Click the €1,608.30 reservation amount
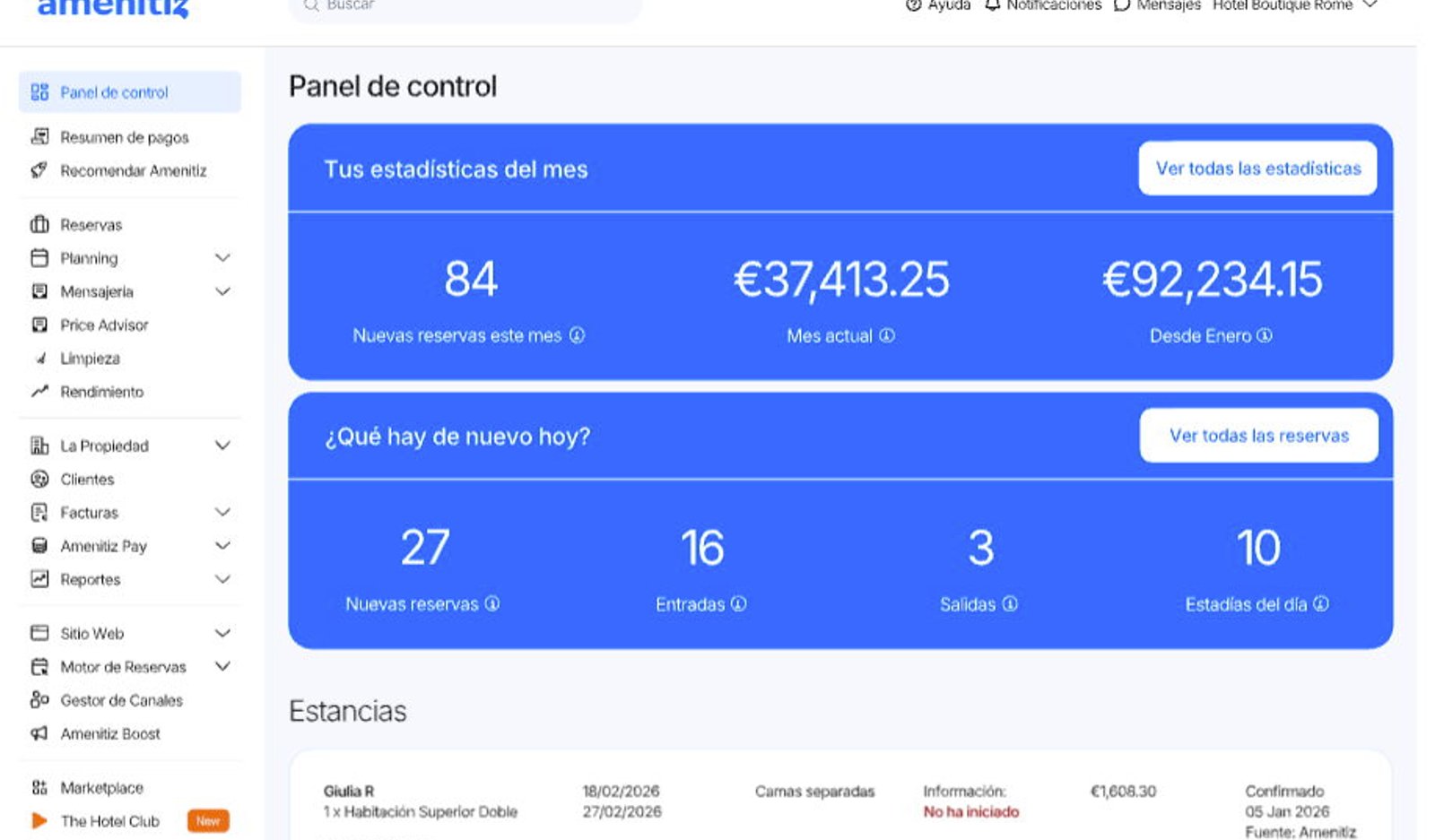This screenshot has height=840, width=1435. coord(1123,792)
